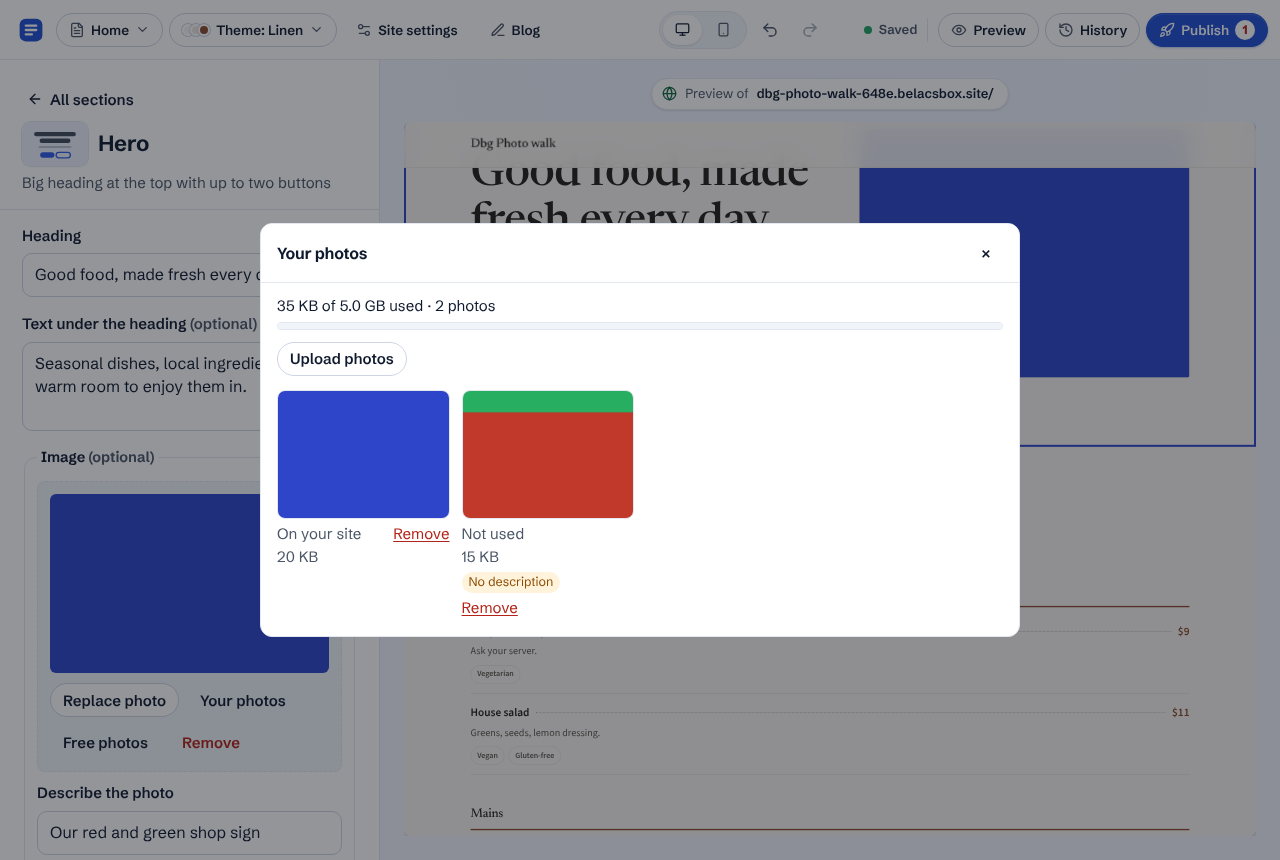Open the Theme: Linen dropdown
This screenshot has width=1280, height=860.
tap(253, 30)
